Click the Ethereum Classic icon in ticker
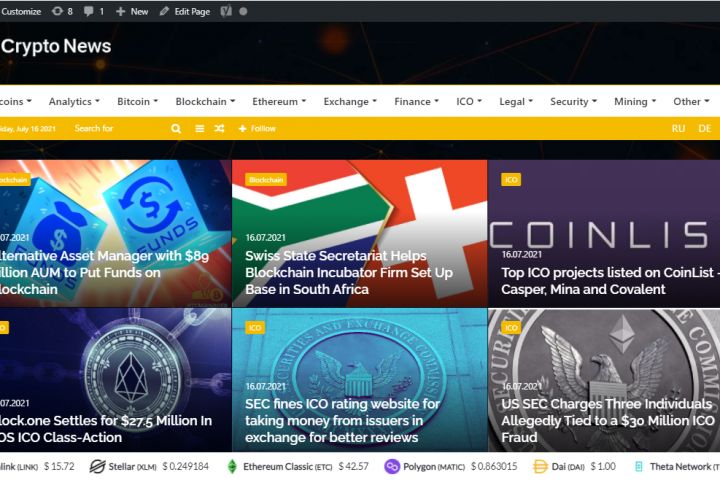 (x=232, y=467)
